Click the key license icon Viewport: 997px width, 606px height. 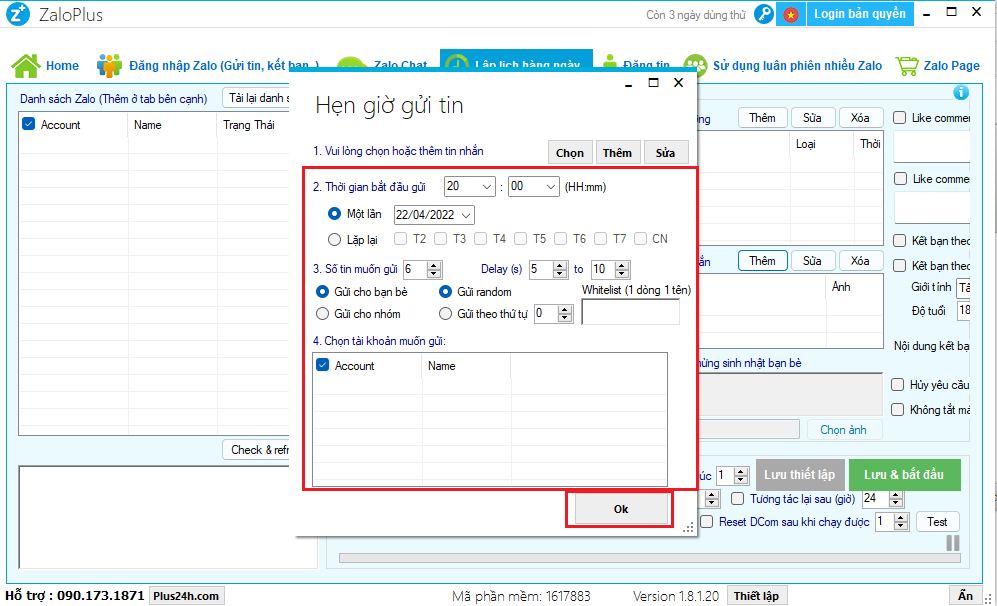pyautogui.click(x=763, y=14)
